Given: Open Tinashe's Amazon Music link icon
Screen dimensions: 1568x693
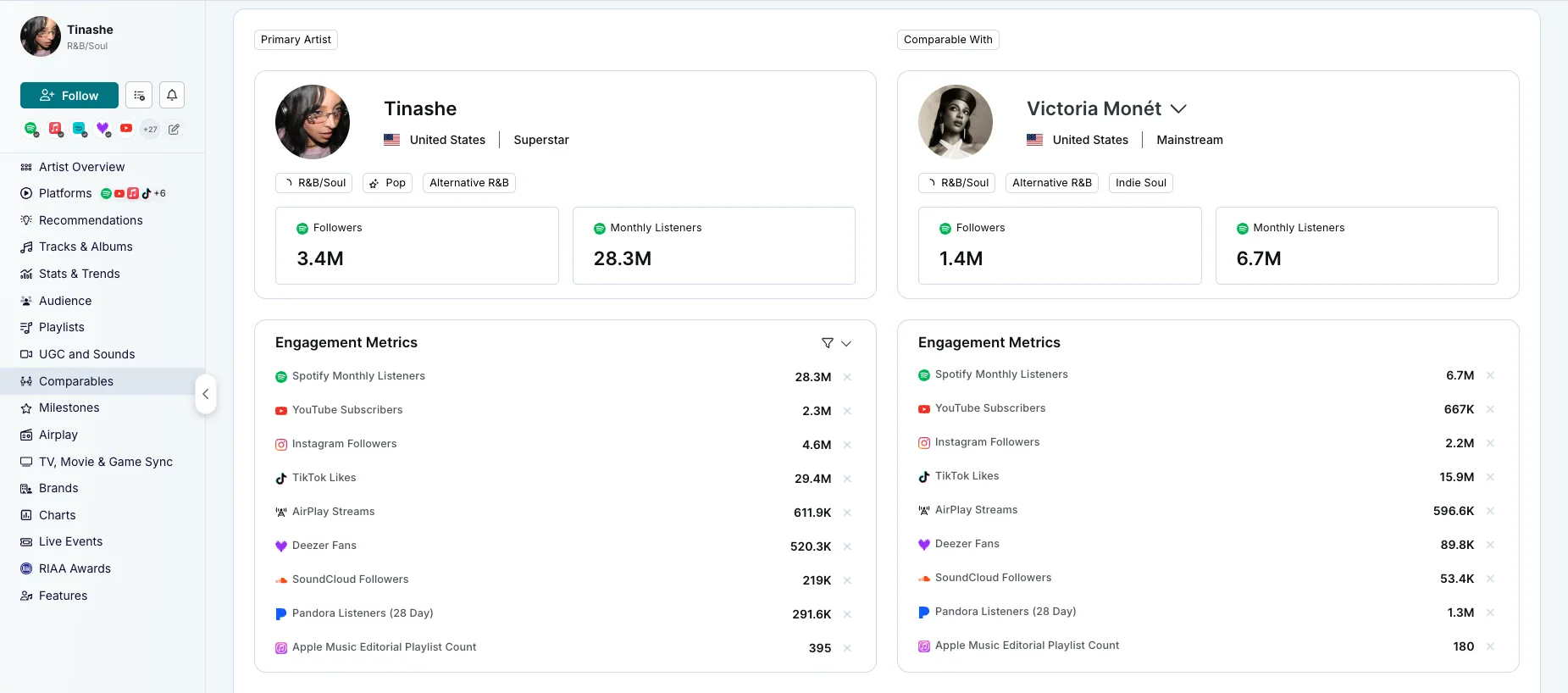Looking at the screenshot, I should click(x=80, y=129).
